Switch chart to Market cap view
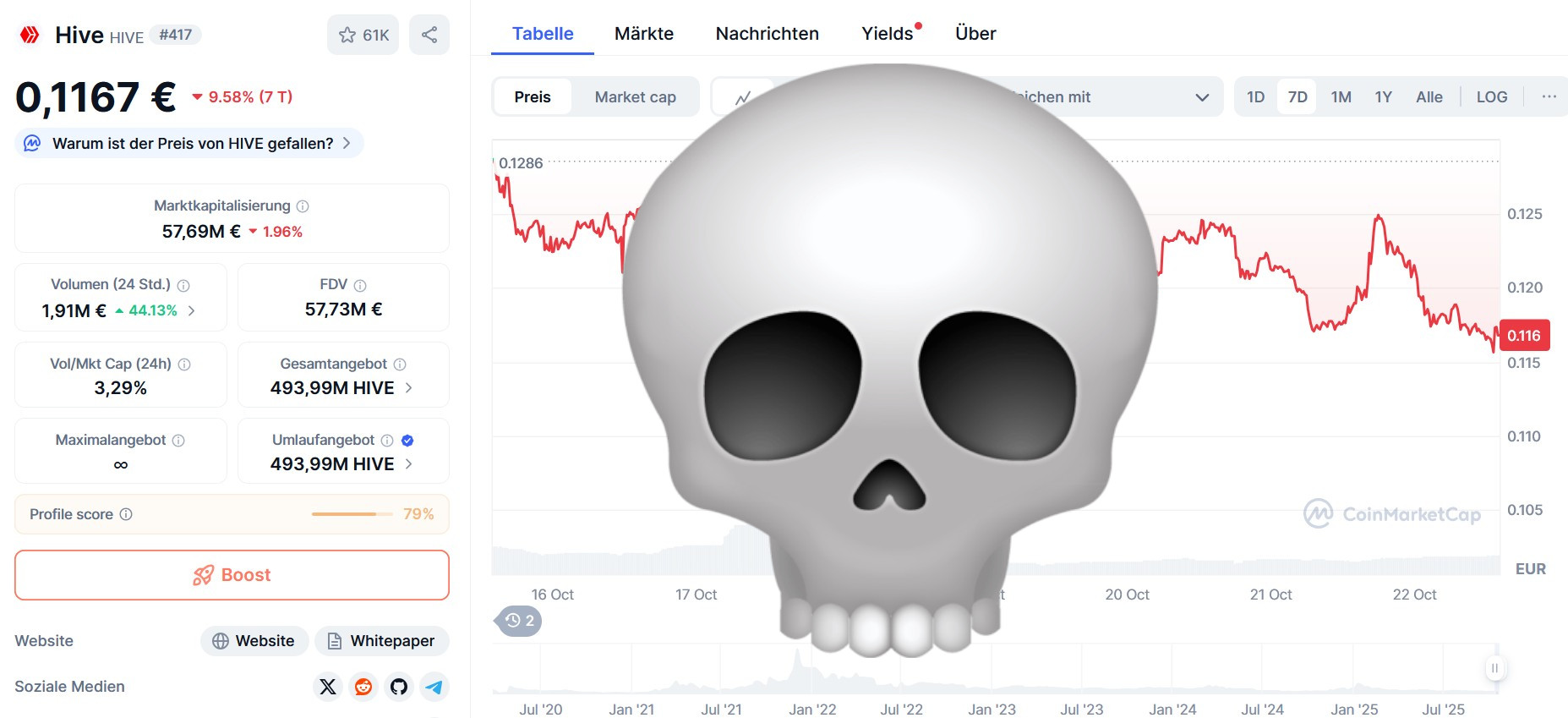The height and width of the screenshot is (718, 1568). [635, 97]
